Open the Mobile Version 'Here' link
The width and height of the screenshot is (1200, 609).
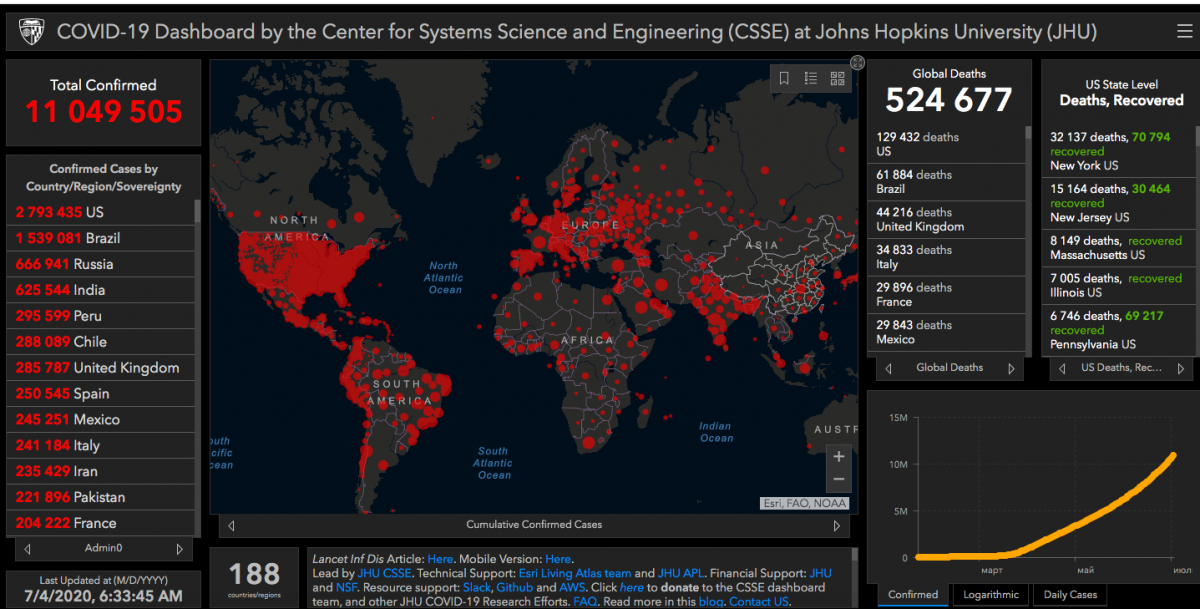[558, 559]
